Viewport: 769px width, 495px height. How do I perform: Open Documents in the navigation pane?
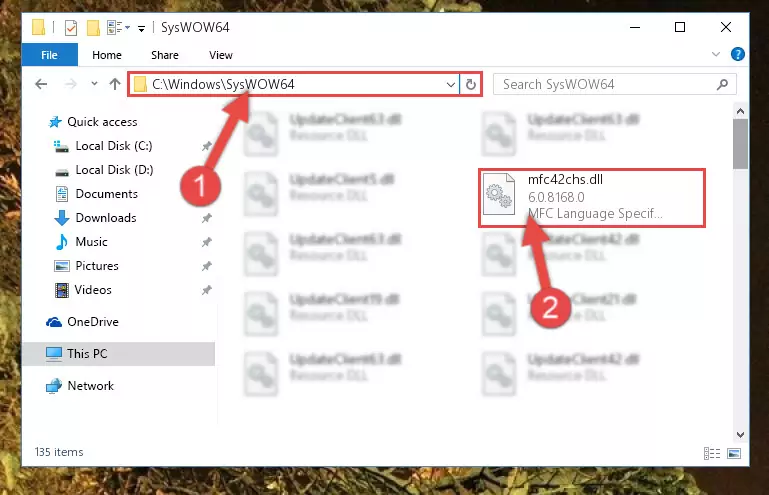point(106,194)
